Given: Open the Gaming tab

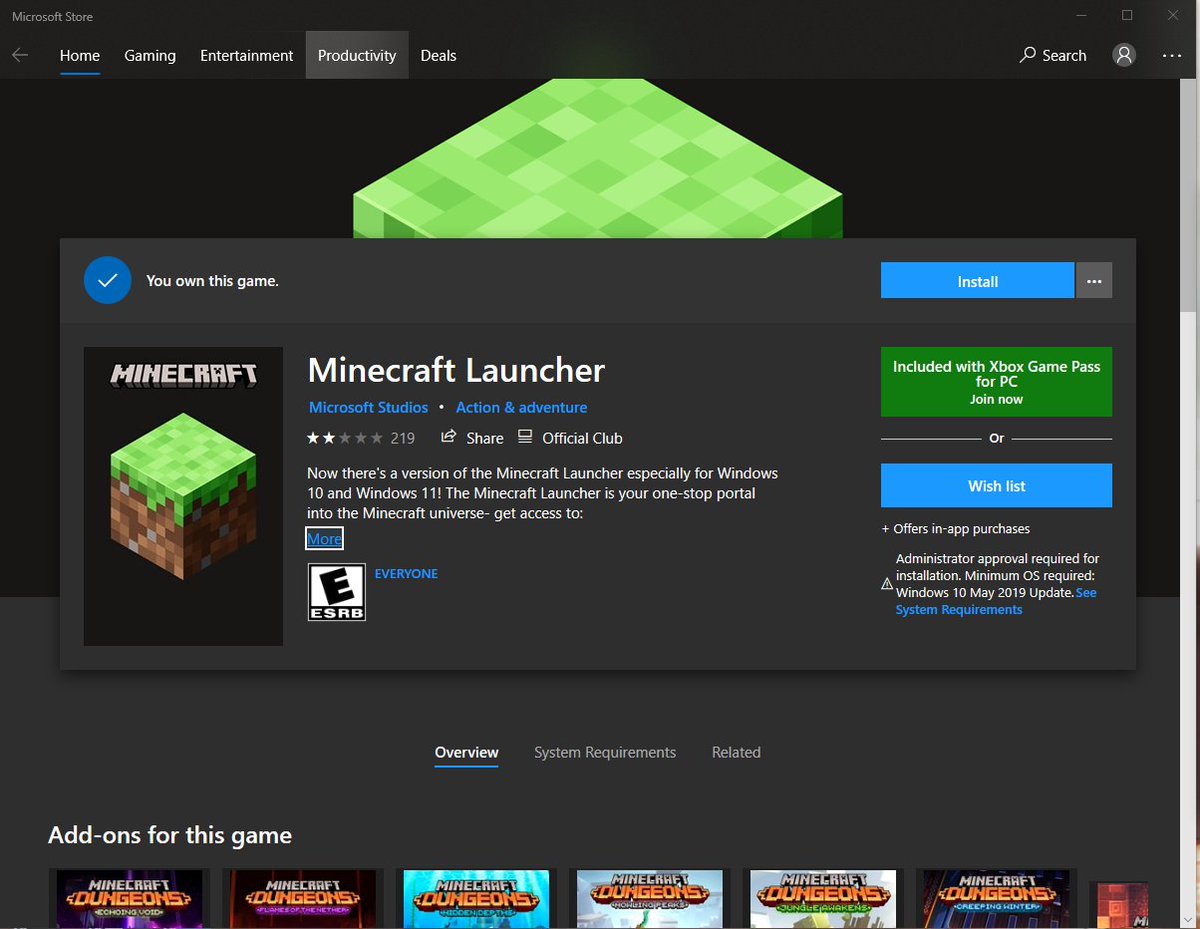Looking at the screenshot, I should click(x=150, y=56).
